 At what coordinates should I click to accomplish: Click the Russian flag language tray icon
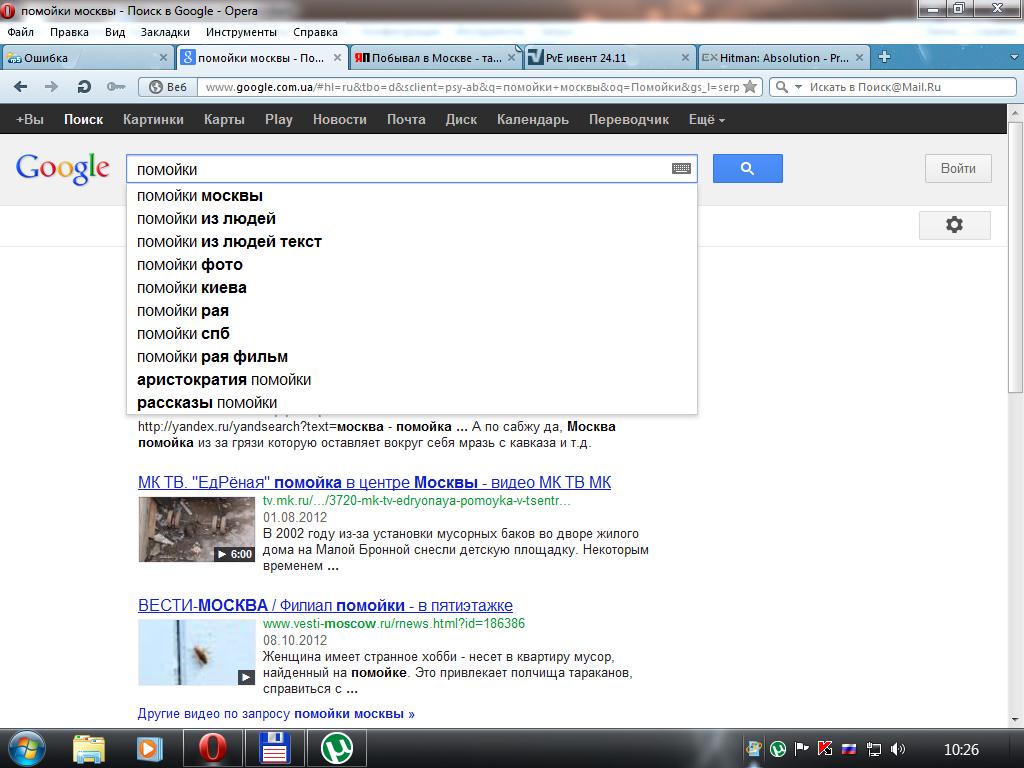(x=849, y=749)
